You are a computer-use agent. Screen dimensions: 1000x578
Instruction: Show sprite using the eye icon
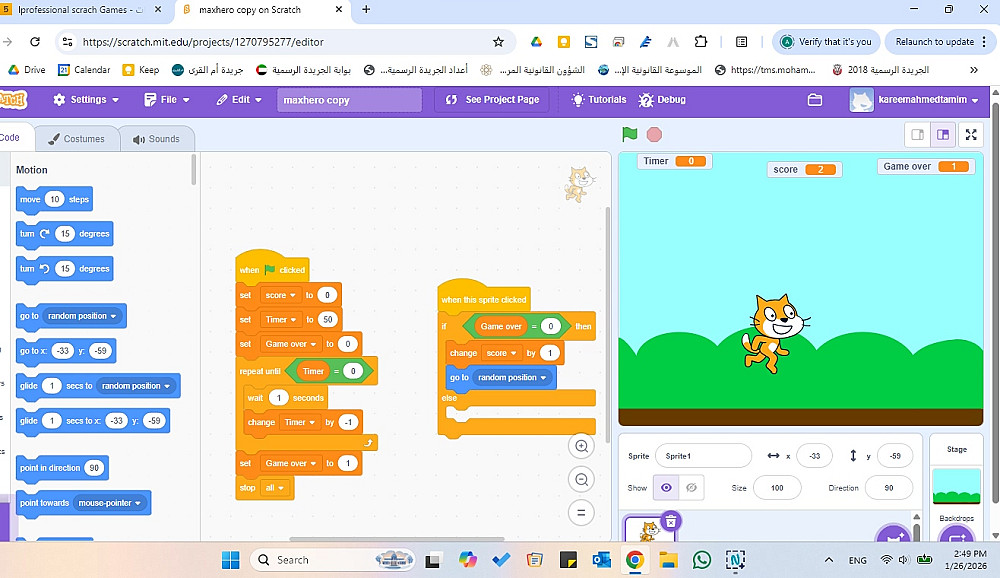pyautogui.click(x=666, y=487)
